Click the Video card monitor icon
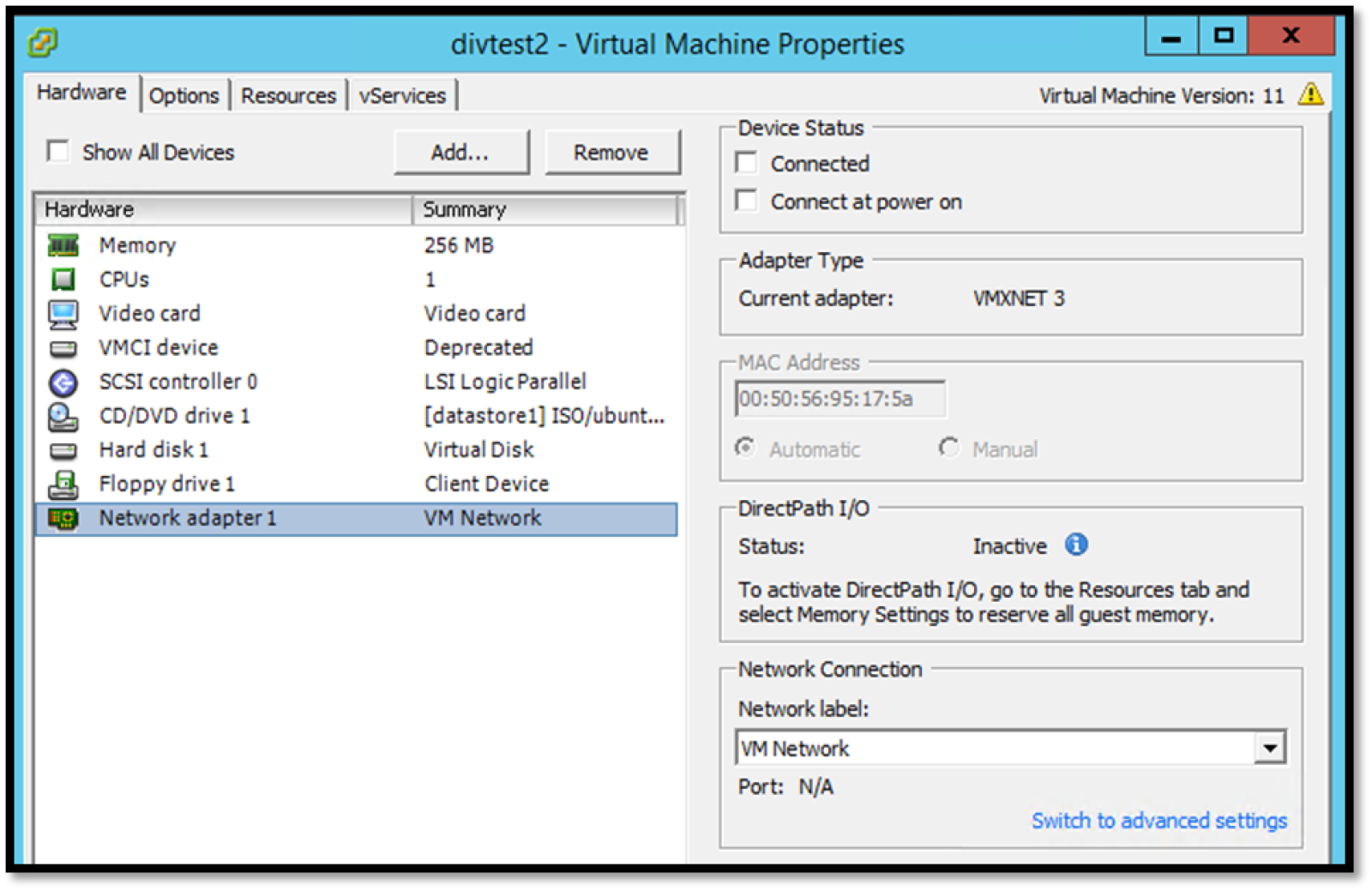 click(63, 314)
